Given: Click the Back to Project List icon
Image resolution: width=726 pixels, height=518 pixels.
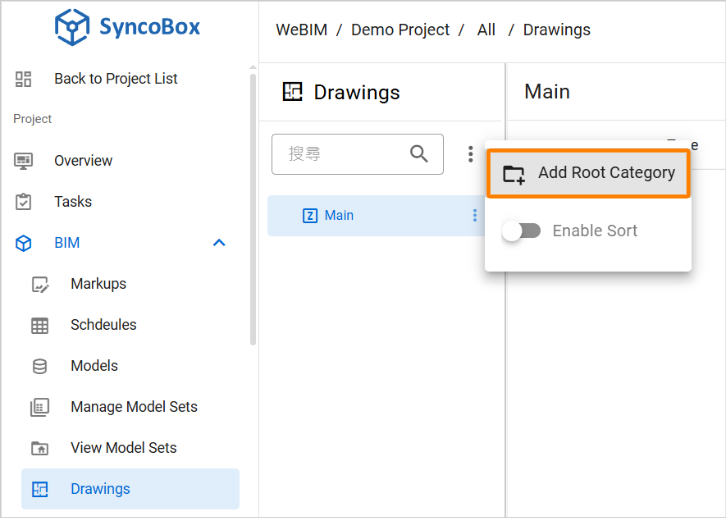Looking at the screenshot, I should point(23,79).
